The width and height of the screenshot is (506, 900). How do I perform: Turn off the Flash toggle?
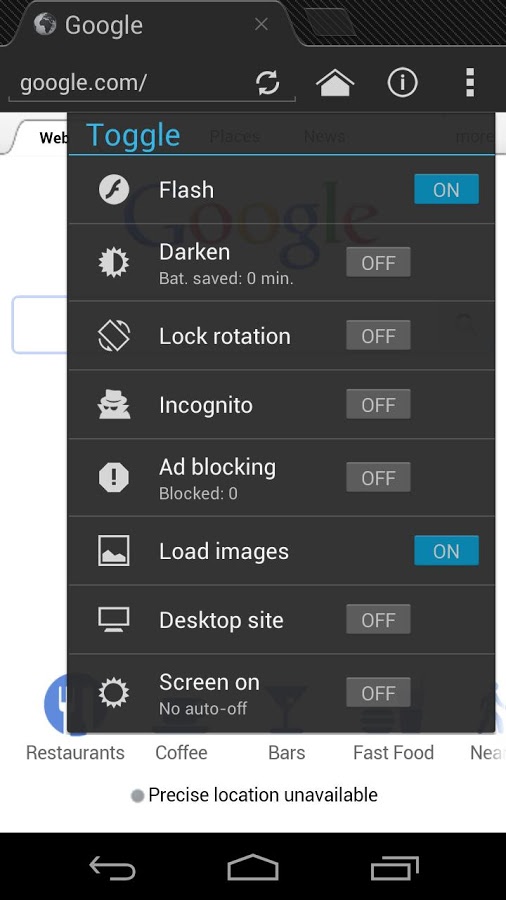click(446, 189)
